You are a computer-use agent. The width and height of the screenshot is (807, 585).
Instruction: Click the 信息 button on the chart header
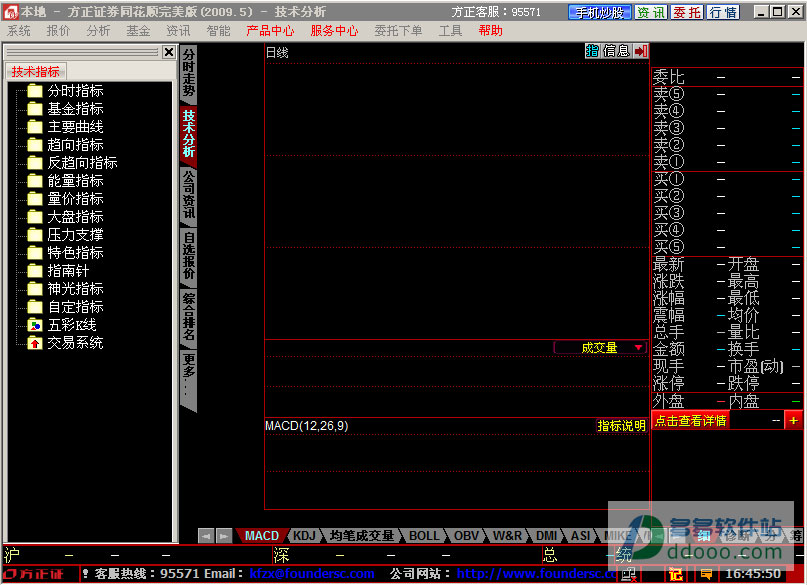[617, 51]
